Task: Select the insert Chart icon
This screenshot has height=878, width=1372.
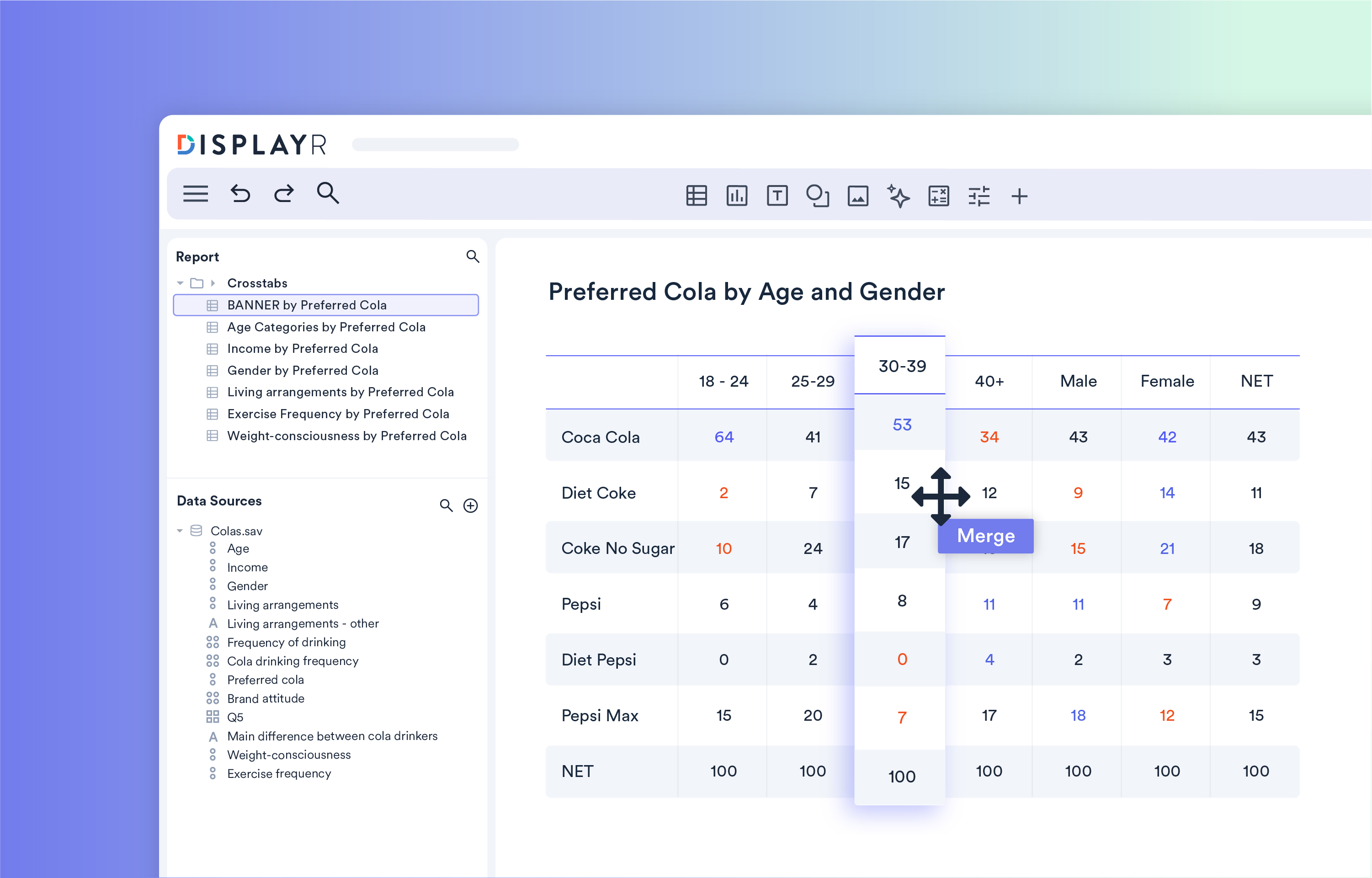Action: coord(736,196)
